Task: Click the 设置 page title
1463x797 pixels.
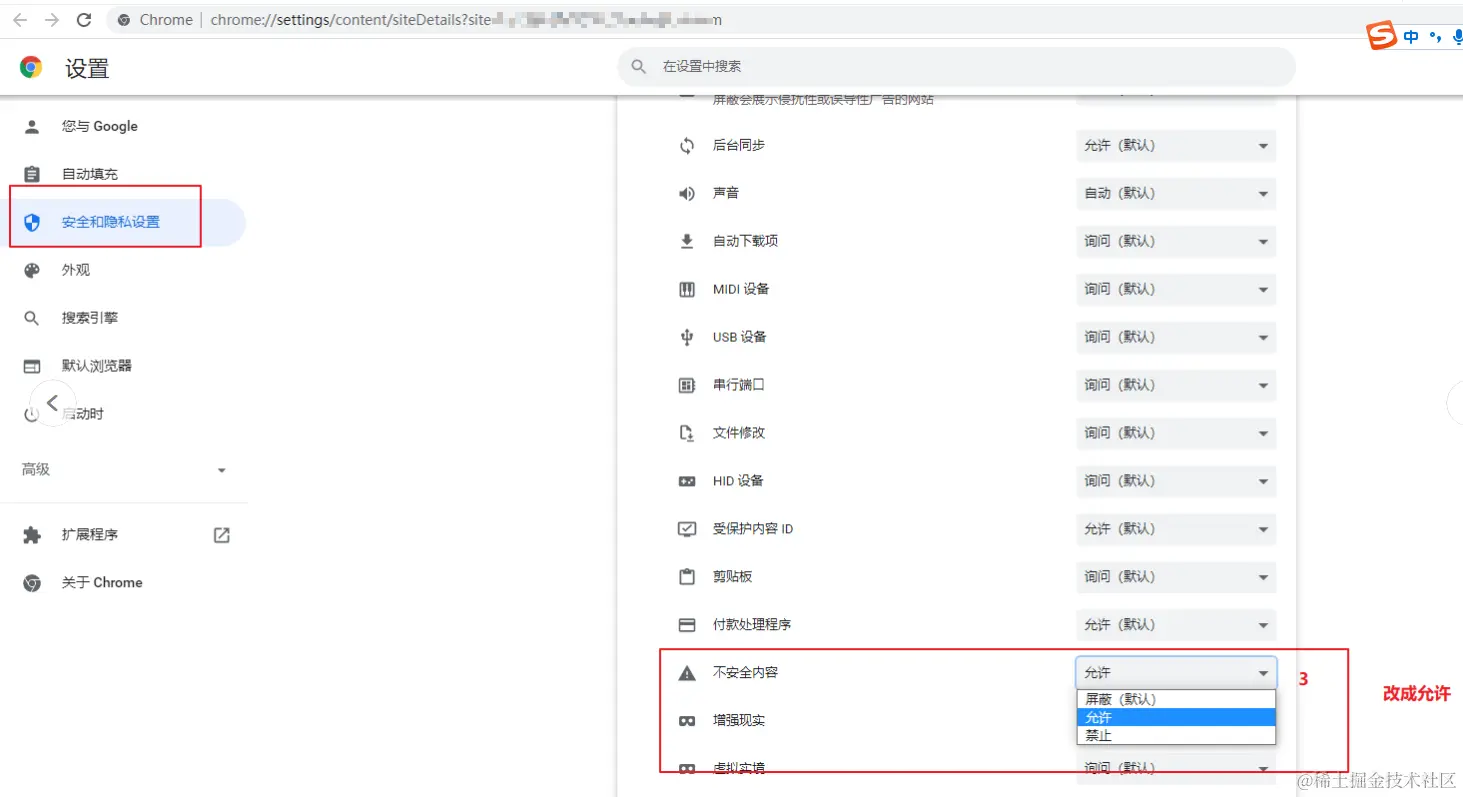Action: [x=87, y=68]
